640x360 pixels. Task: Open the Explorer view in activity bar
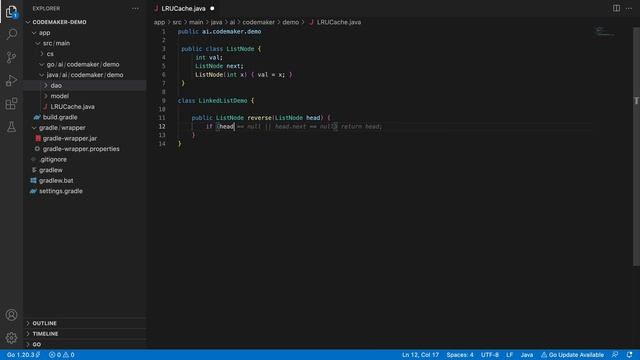pos(11,12)
